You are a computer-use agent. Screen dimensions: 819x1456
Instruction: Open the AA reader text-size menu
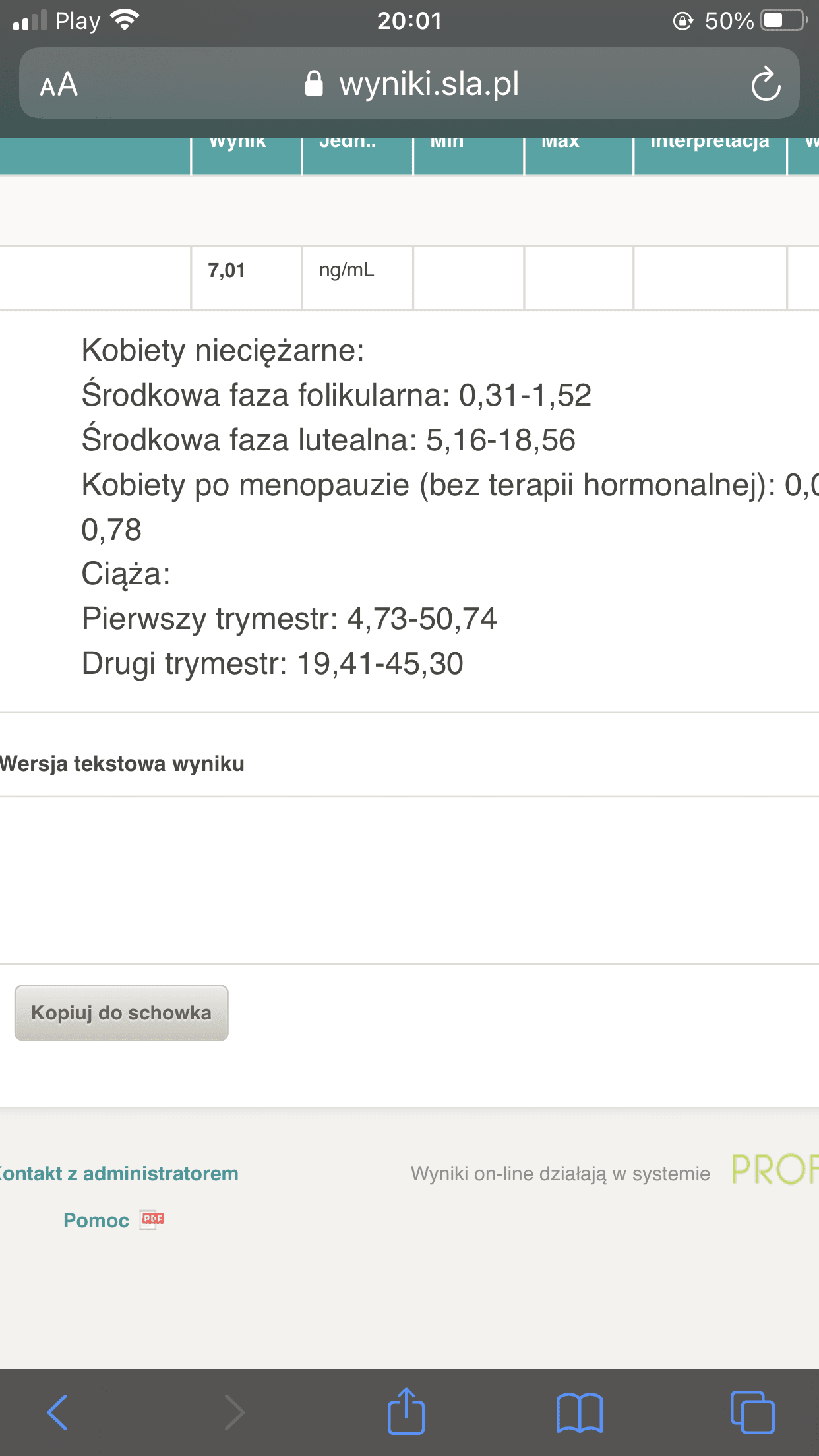[59, 85]
